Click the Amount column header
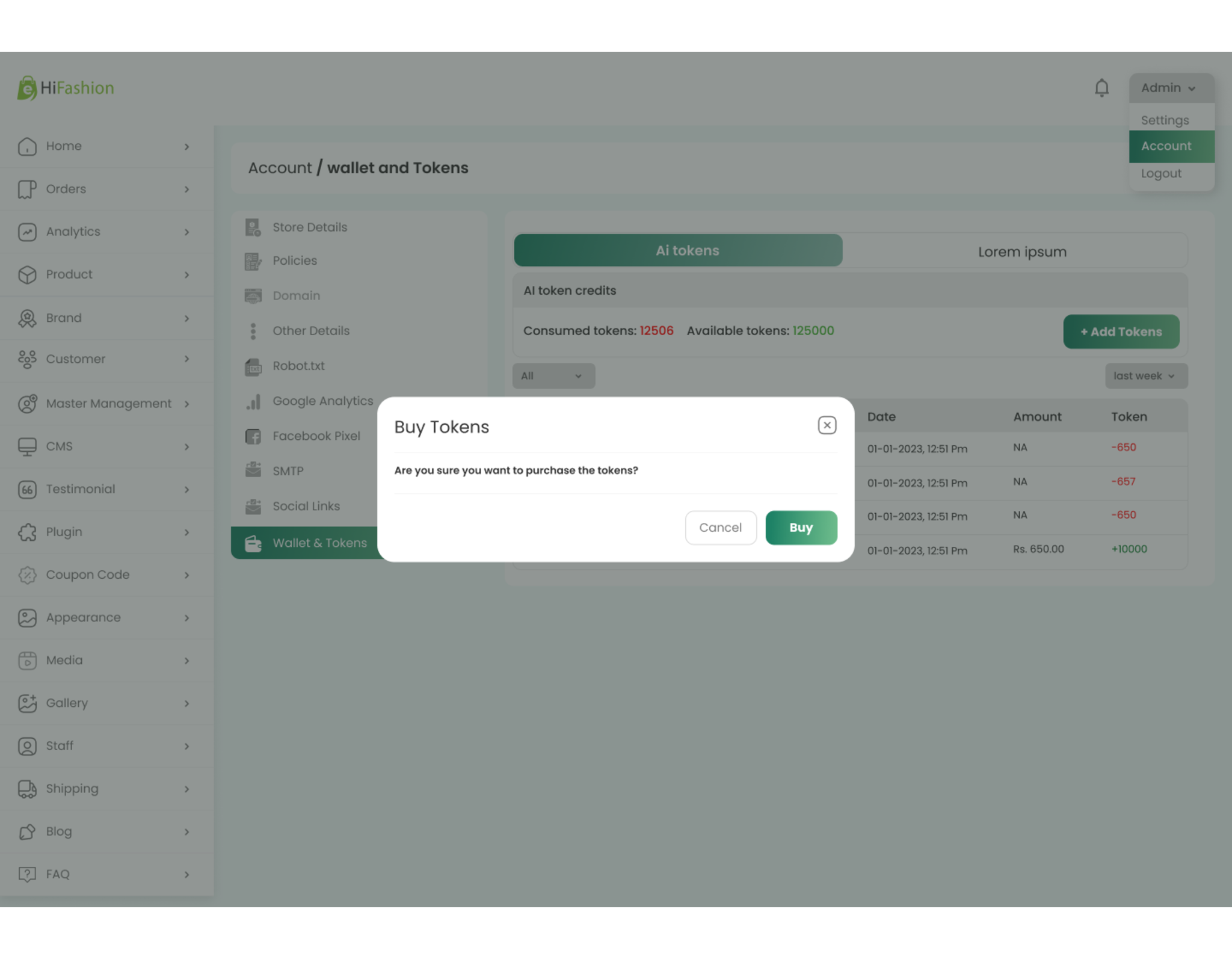1232x959 pixels. (x=1037, y=416)
